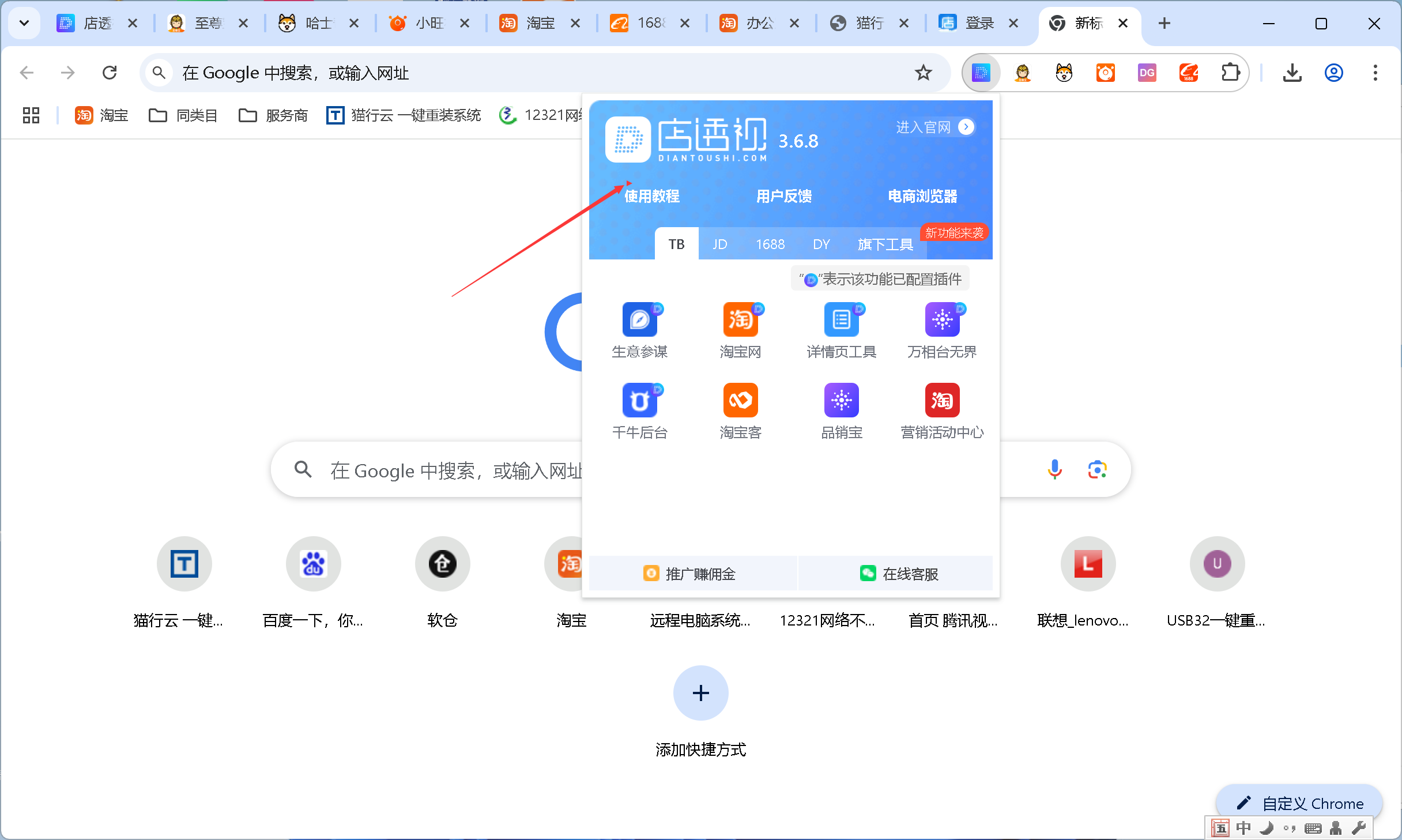The image size is (1402, 840).
Task: Launch the 详情页工具 icon
Action: (x=842, y=320)
